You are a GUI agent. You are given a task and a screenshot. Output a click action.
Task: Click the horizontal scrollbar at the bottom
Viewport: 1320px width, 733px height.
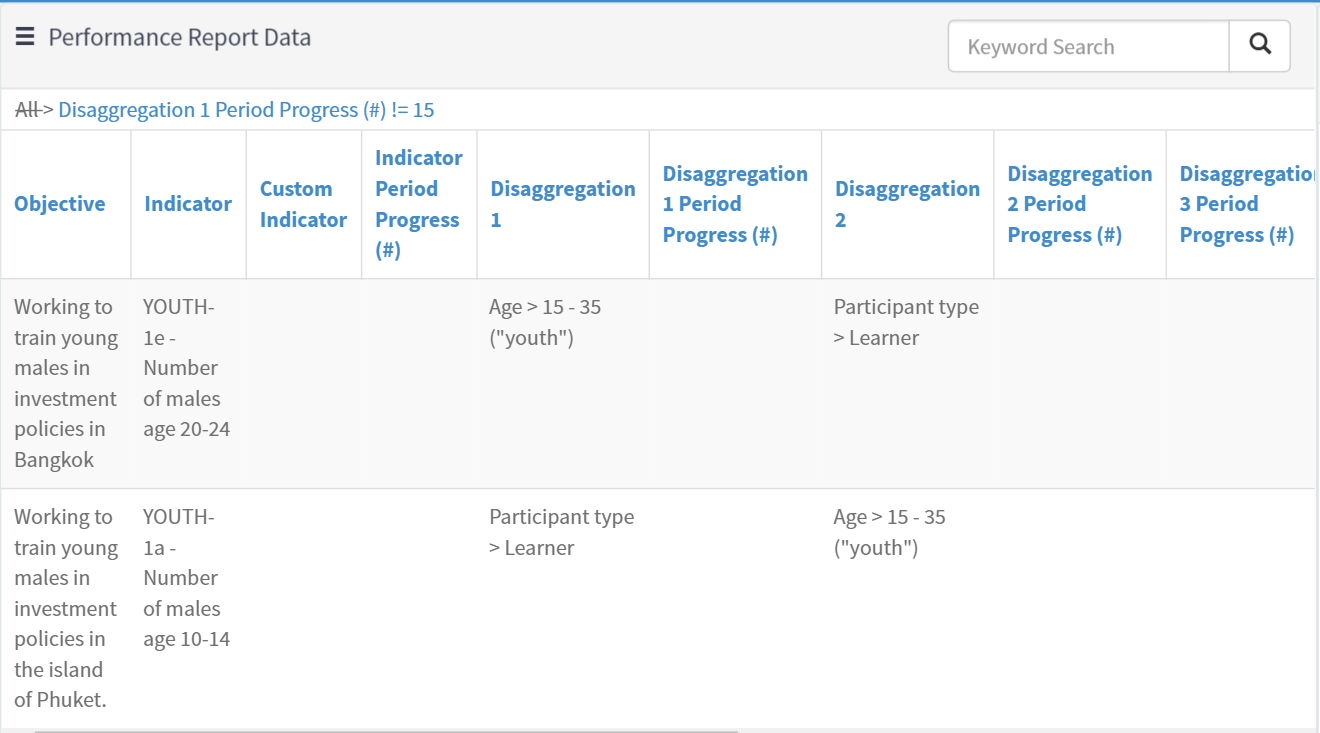point(385,730)
